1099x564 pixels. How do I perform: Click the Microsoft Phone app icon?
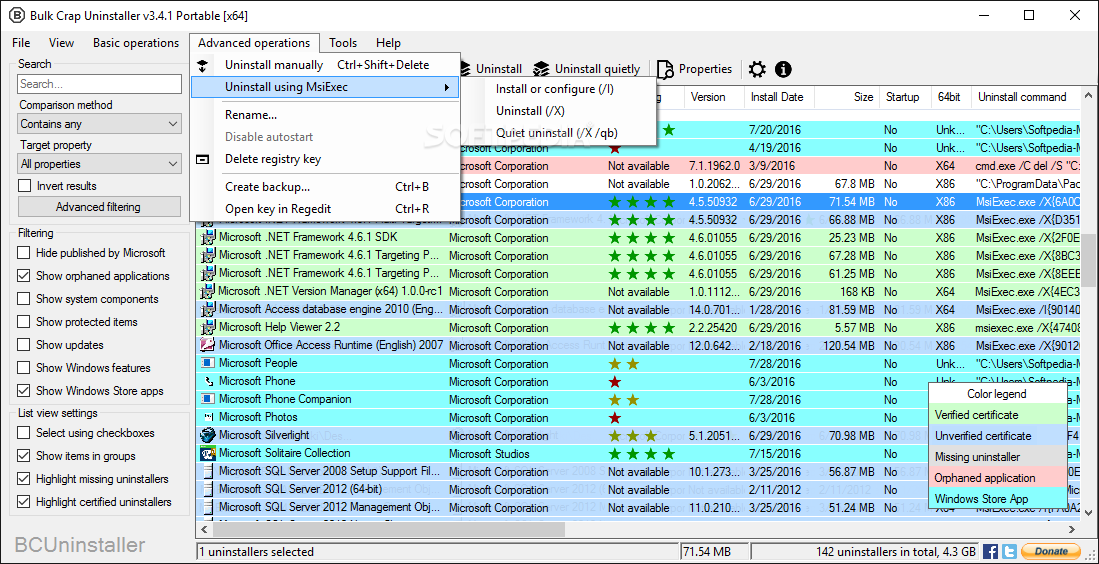(207, 381)
